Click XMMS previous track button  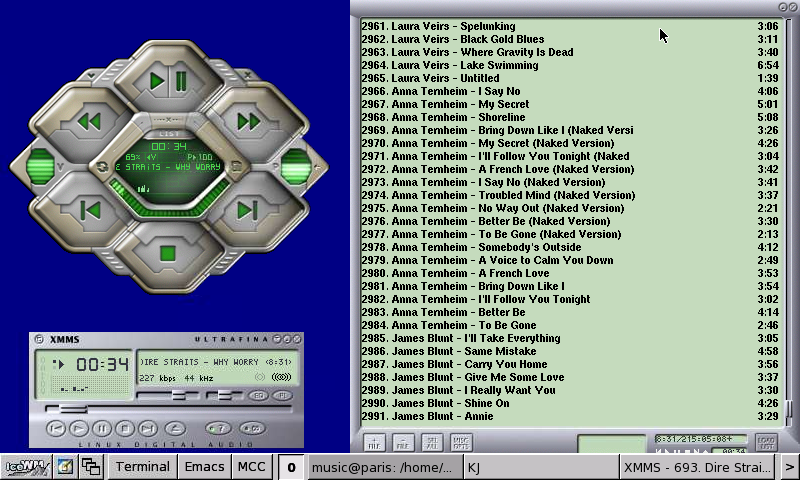click(56, 428)
